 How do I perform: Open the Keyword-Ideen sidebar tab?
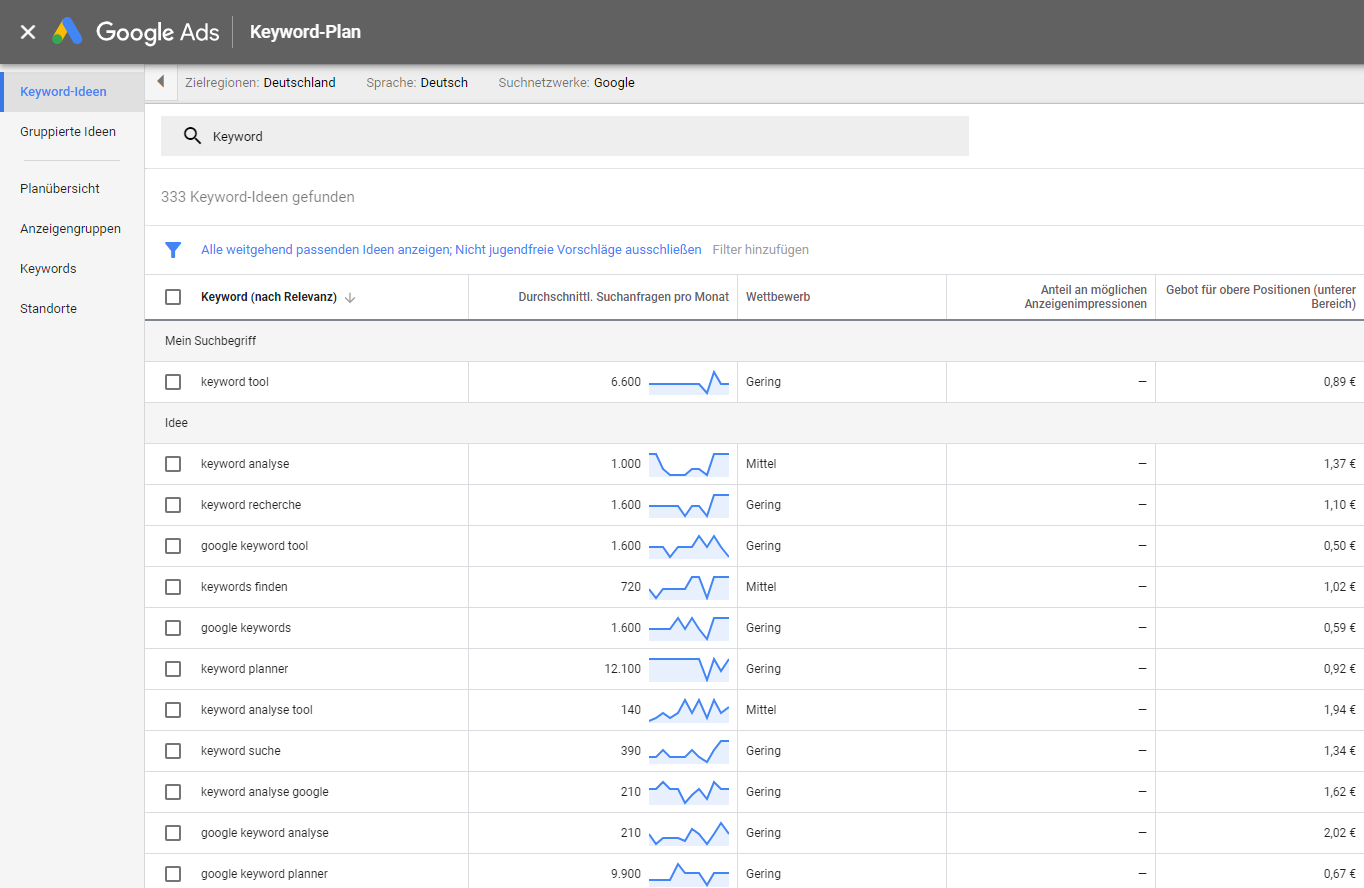pos(72,92)
